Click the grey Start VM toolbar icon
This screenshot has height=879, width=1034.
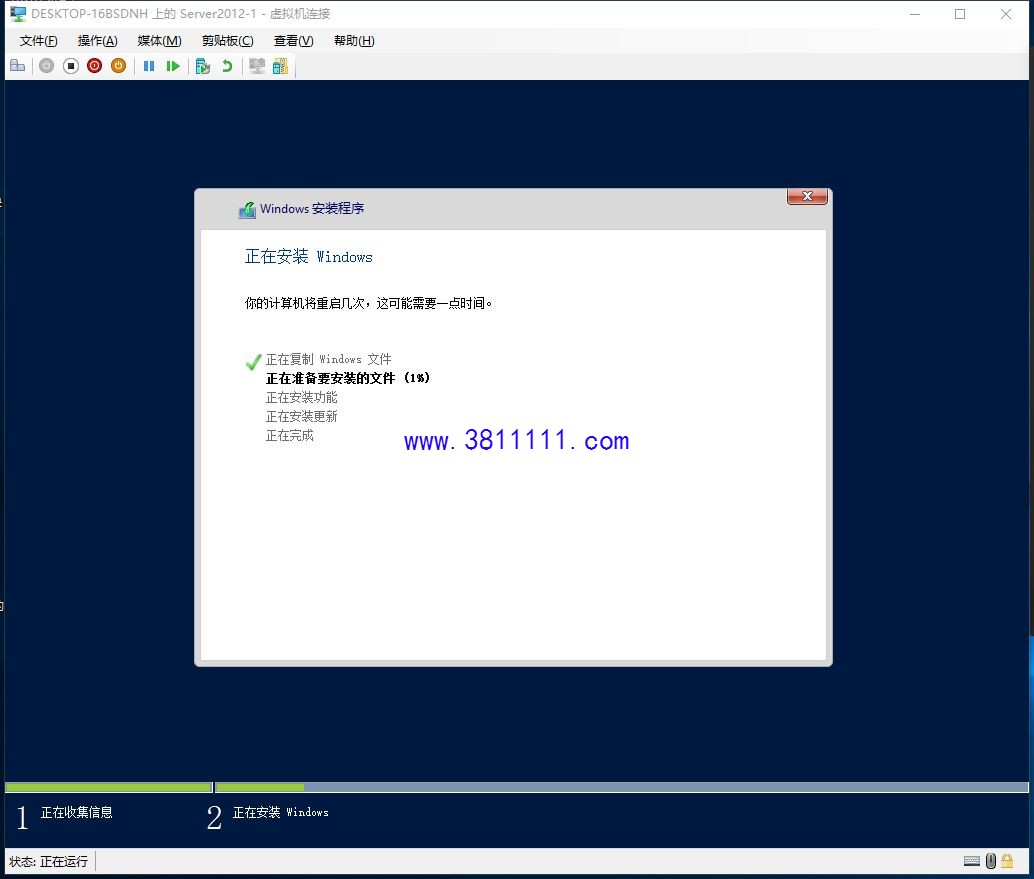[46, 66]
